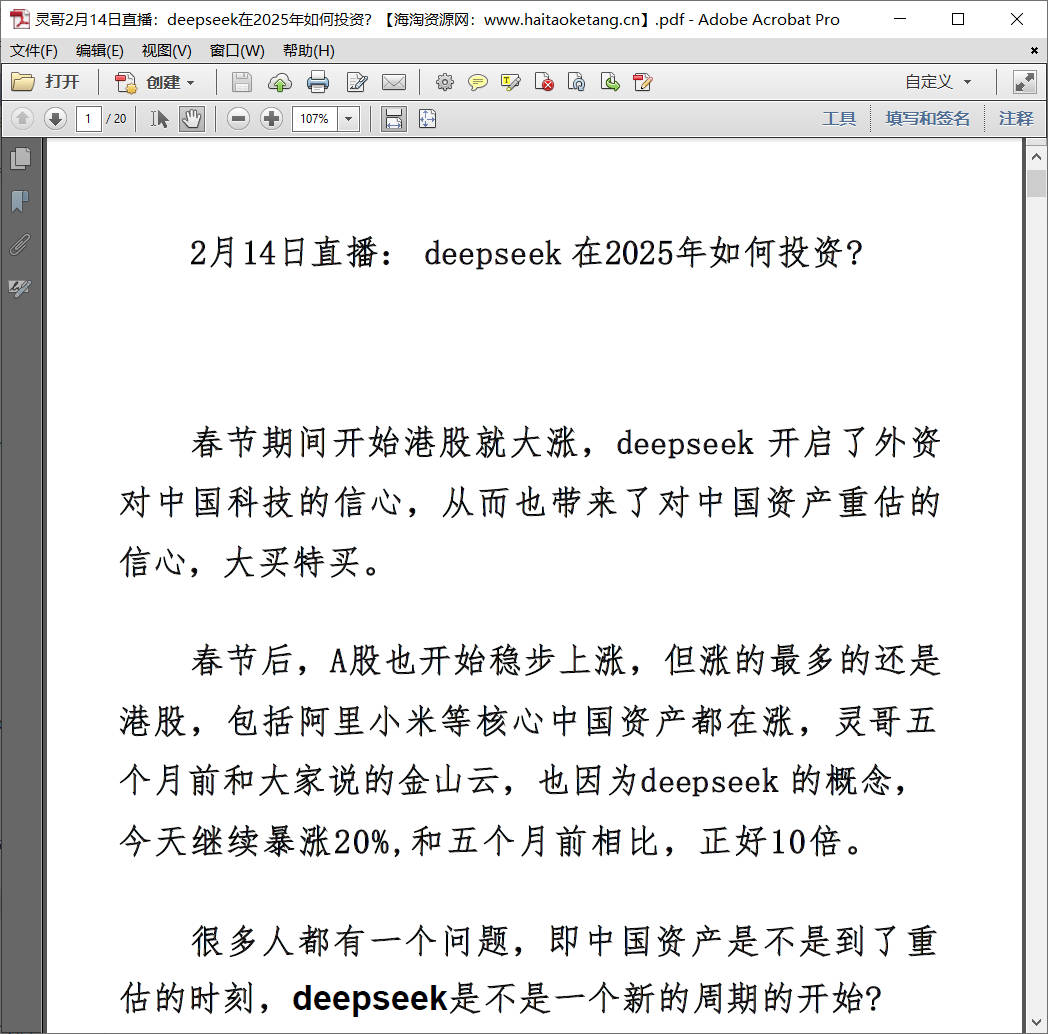Toggle fit width scrolling mode
1048x1034 pixels.
(x=394, y=119)
